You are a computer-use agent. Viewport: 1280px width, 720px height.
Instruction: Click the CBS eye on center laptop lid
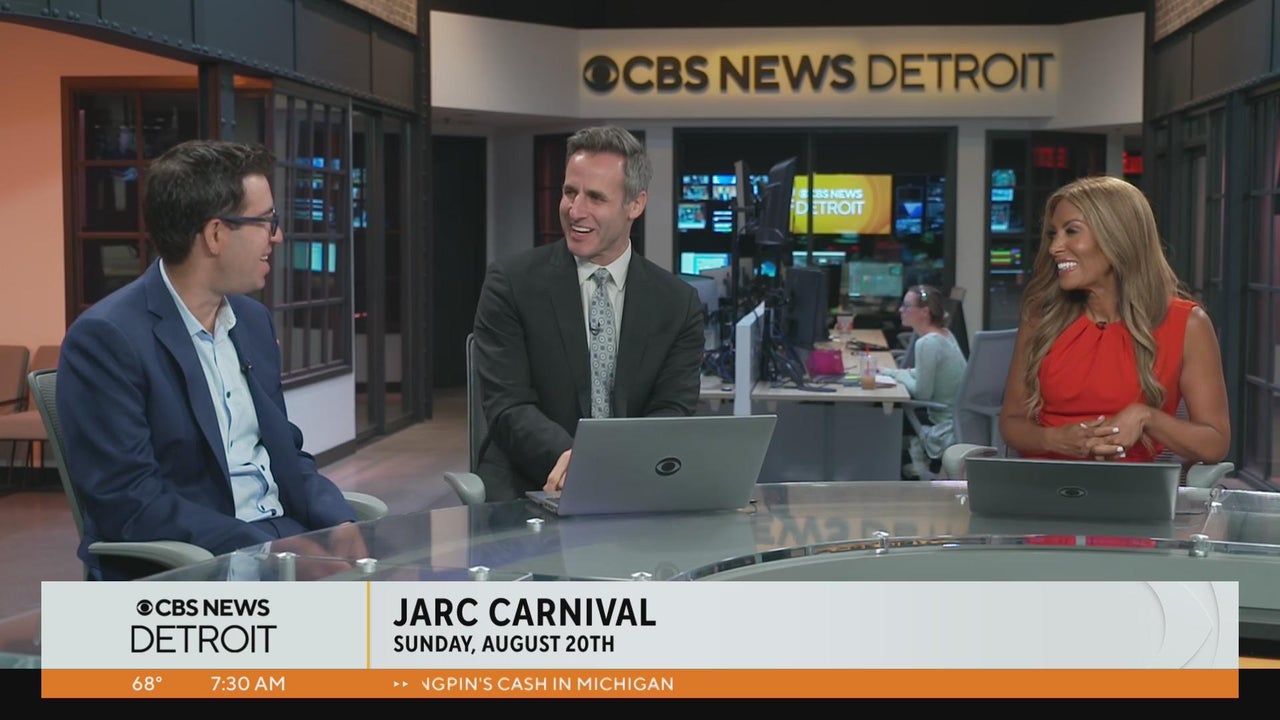pos(667,466)
